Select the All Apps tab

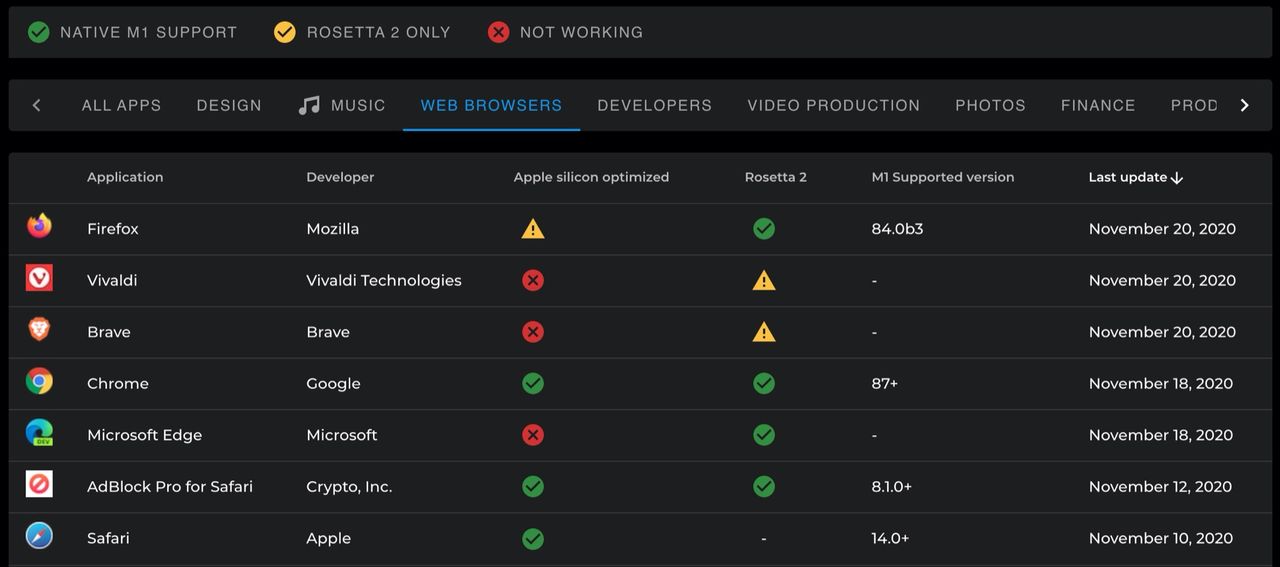(121, 105)
